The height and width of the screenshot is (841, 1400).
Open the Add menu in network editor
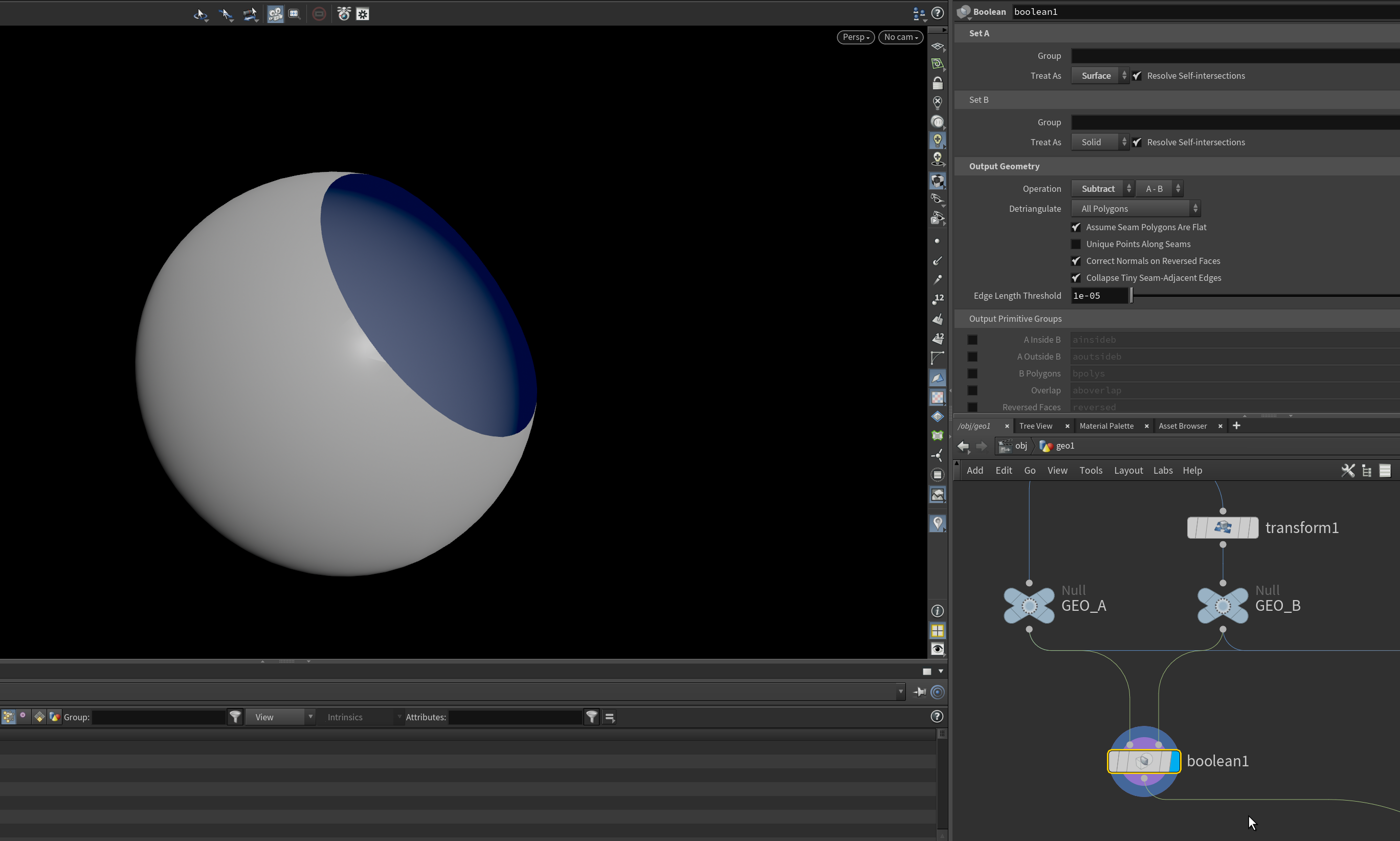click(x=974, y=471)
